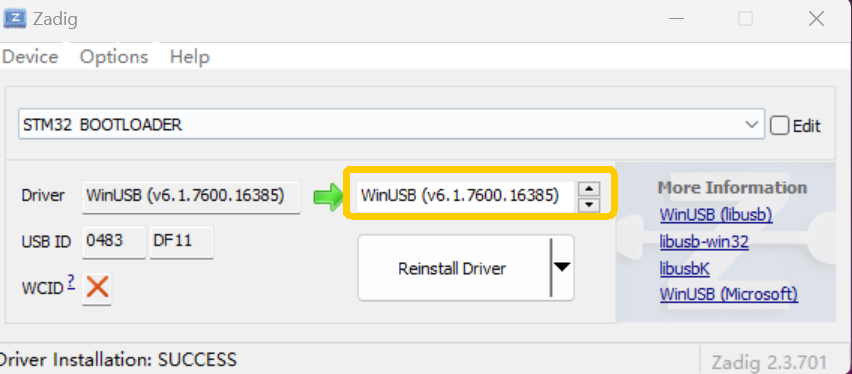Viewport: 852px width, 374px height.
Task: Click the up arrow of driver selector
Action: pos(590,189)
